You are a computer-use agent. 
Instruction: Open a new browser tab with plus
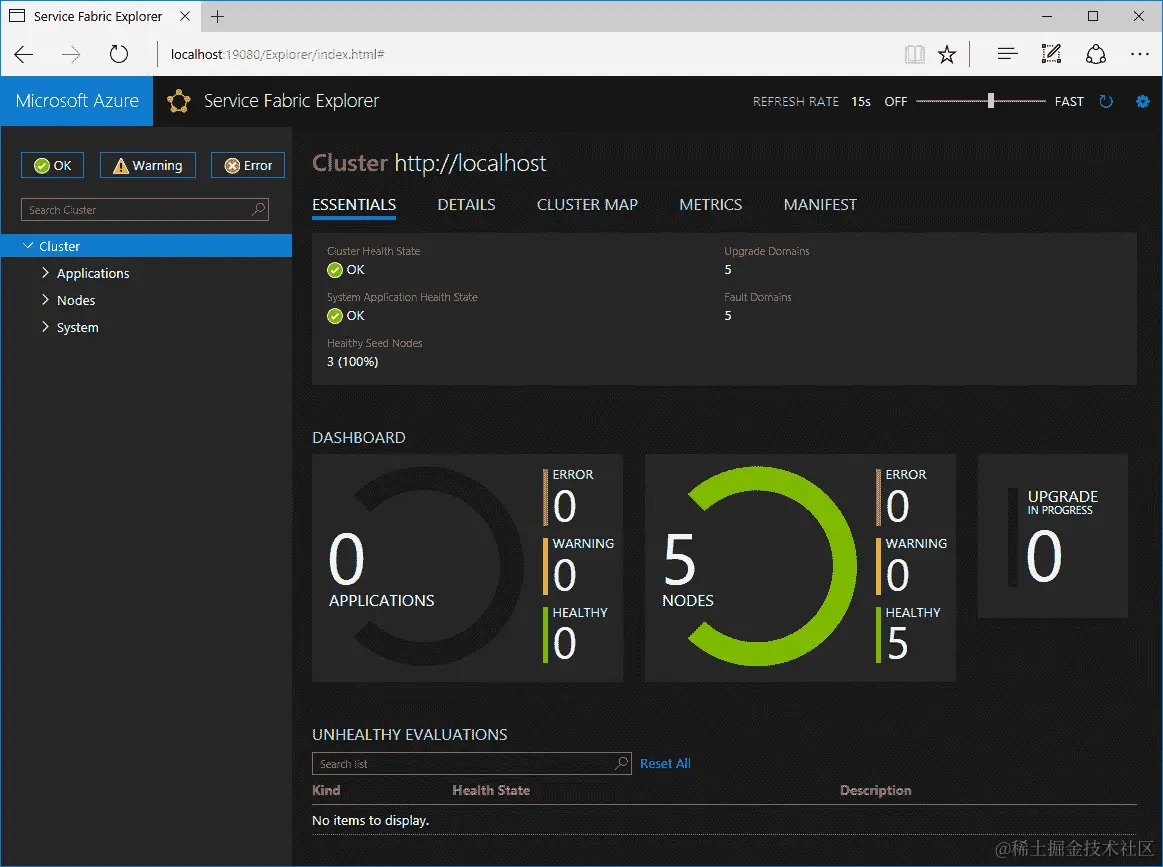217,16
